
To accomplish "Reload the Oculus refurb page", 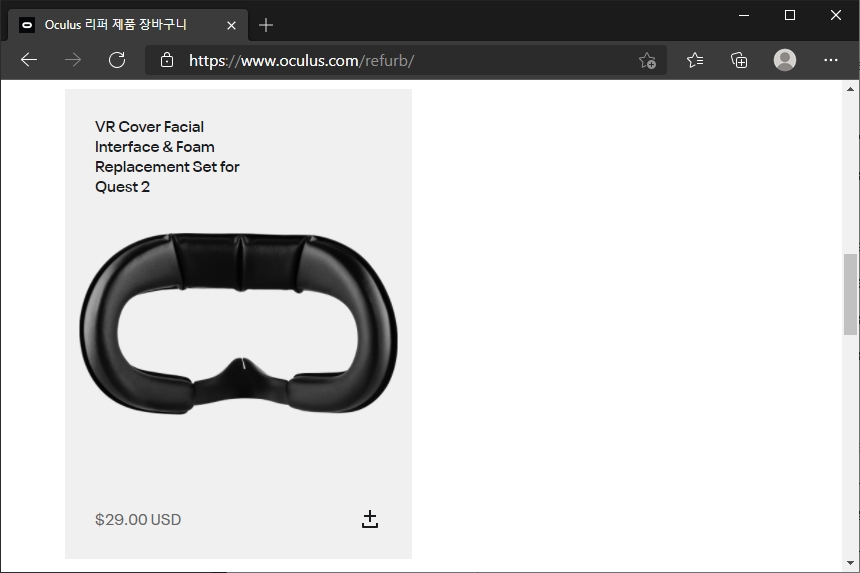I will (117, 60).
